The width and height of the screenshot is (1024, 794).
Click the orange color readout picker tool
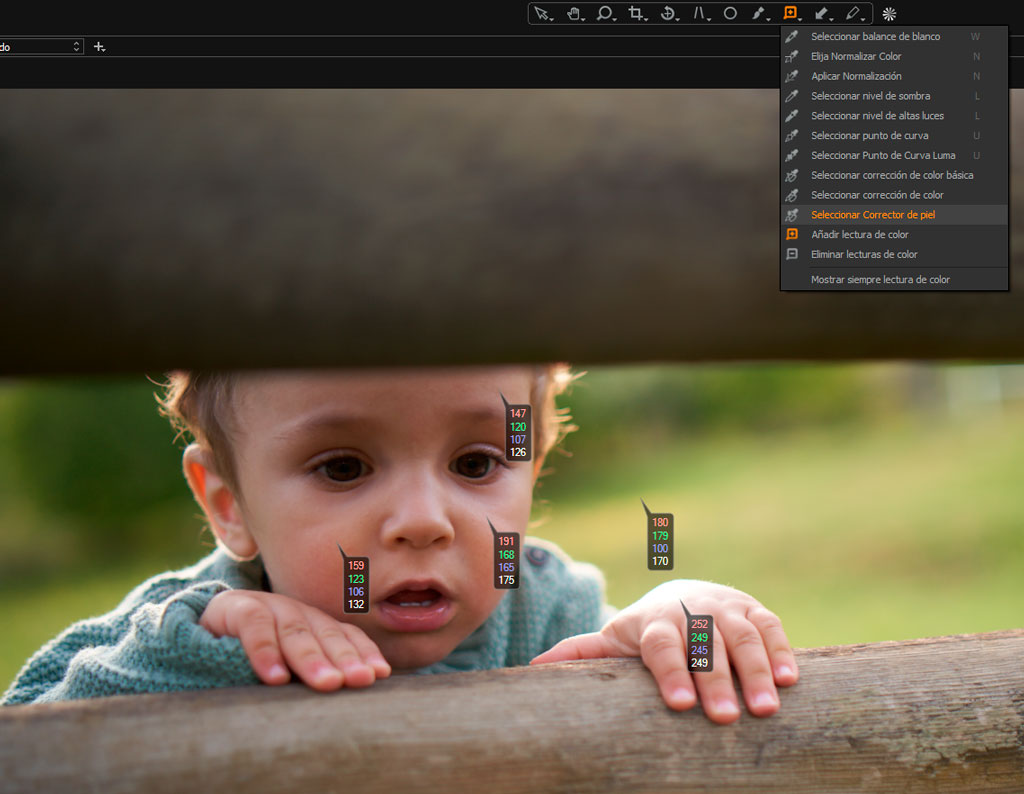790,13
